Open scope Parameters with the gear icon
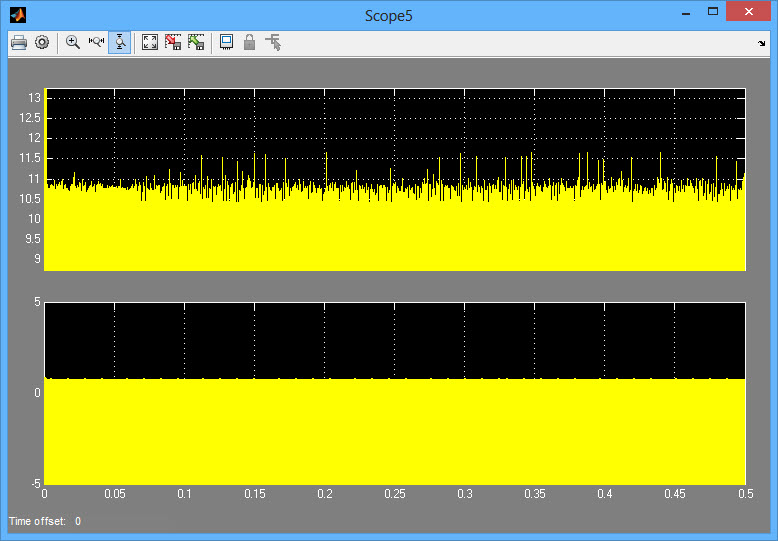The height and width of the screenshot is (541, 778). [42, 42]
